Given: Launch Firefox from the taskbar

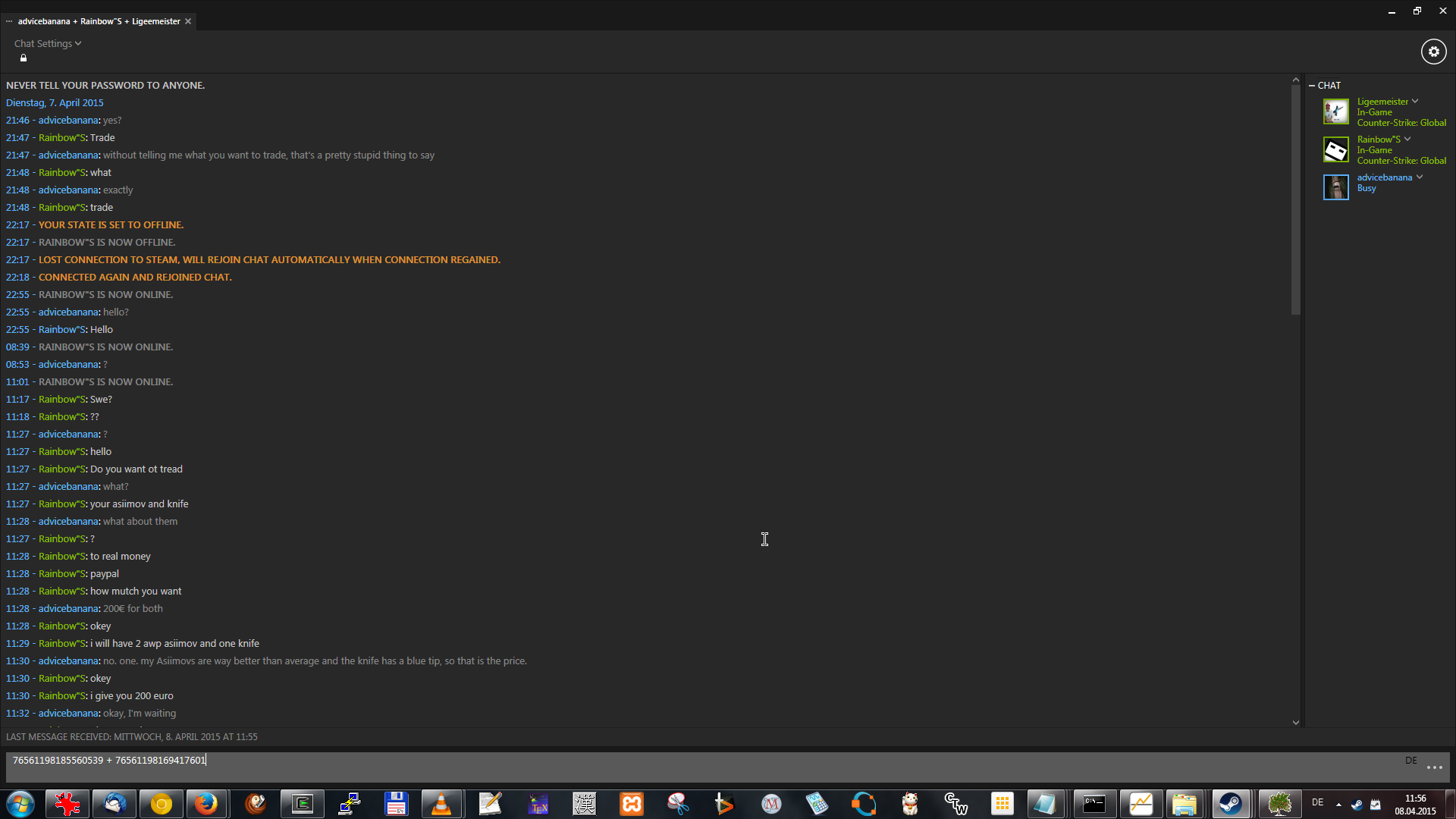Looking at the screenshot, I should point(206,804).
